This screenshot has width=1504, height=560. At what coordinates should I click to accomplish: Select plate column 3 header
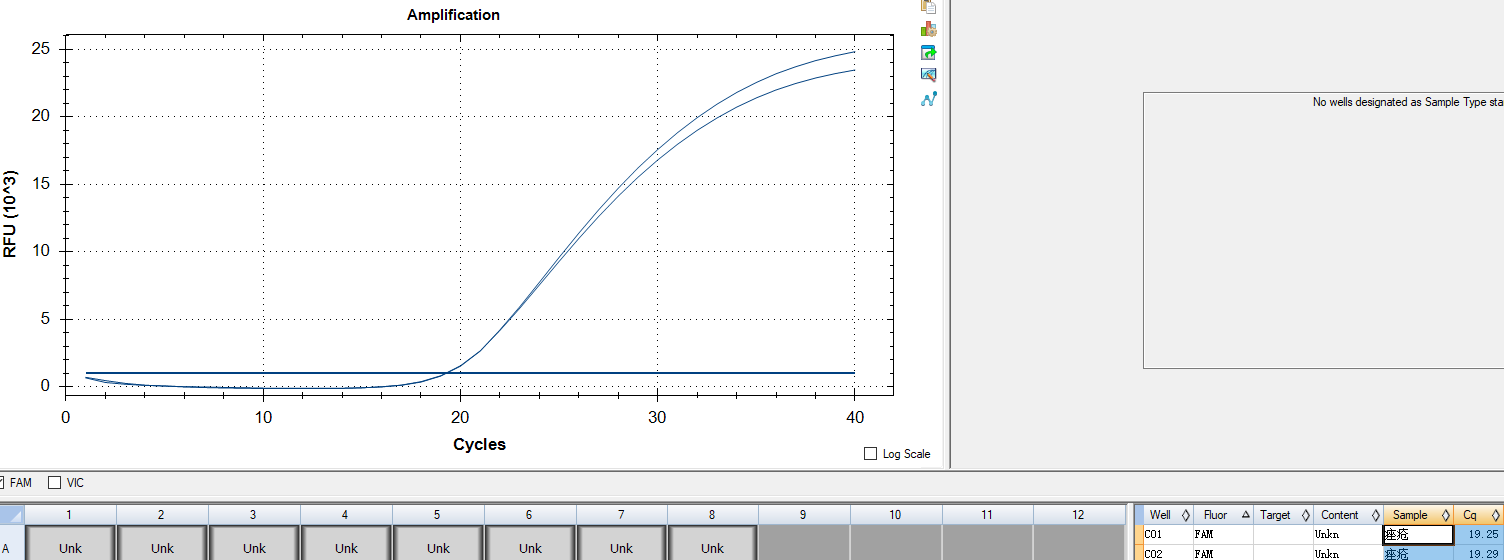254,515
